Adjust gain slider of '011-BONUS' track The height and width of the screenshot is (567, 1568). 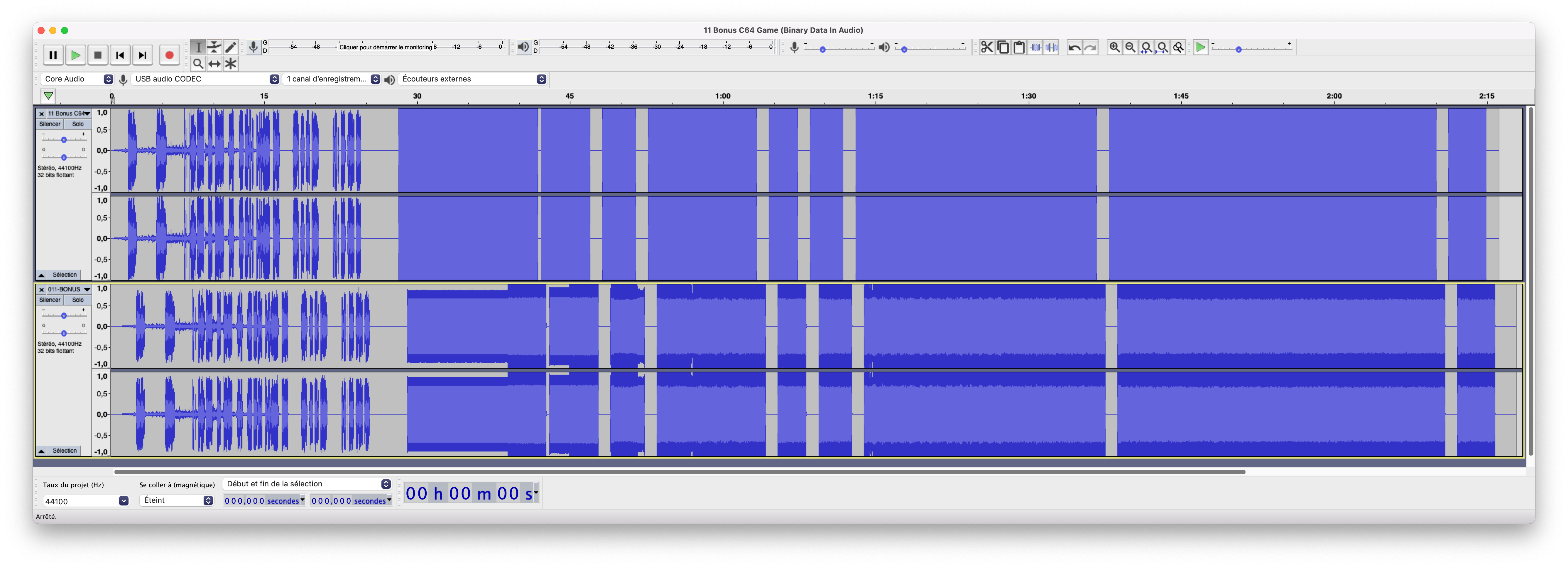click(x=63, y=316)
